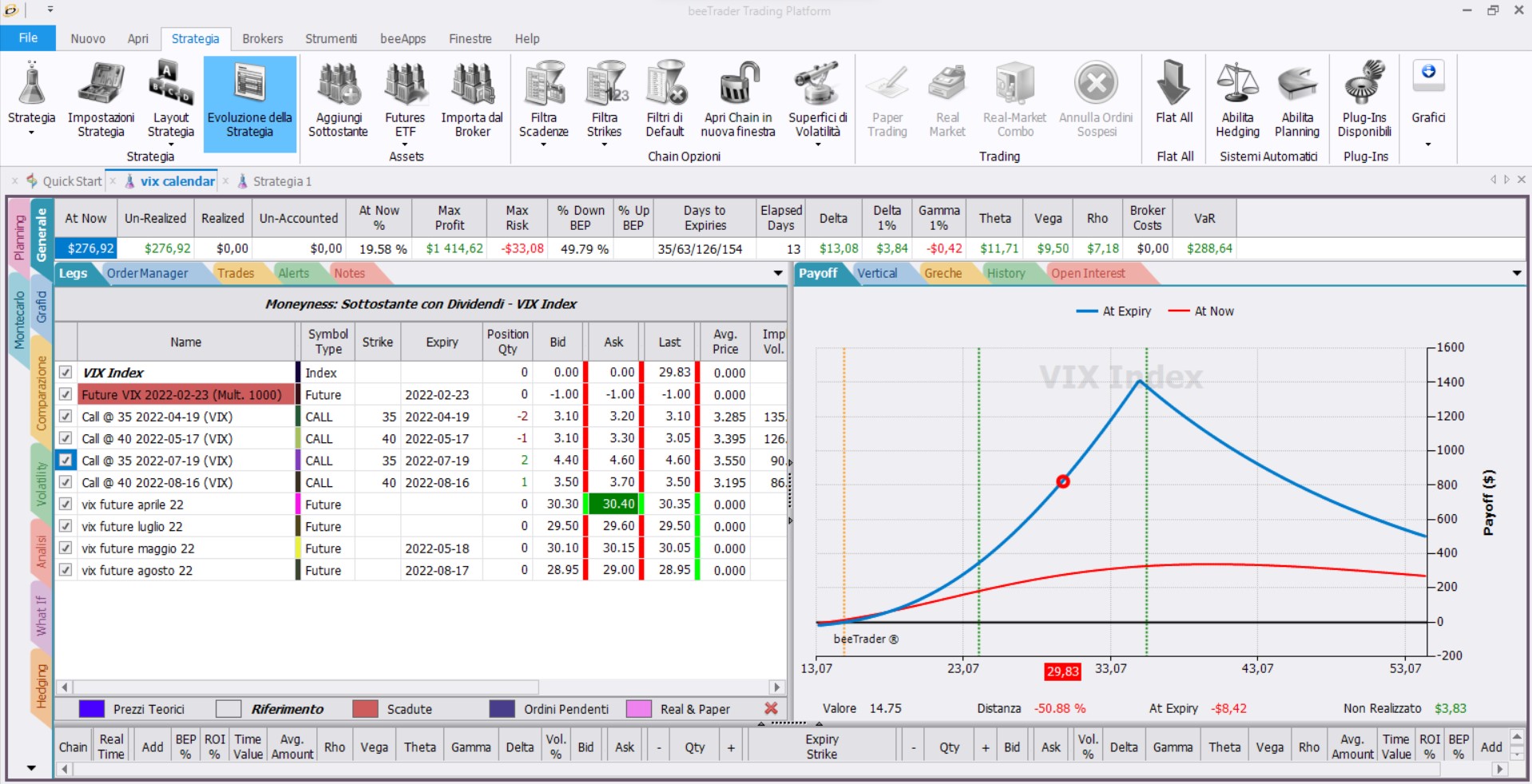Switch to the Greche chart tab

943,273
